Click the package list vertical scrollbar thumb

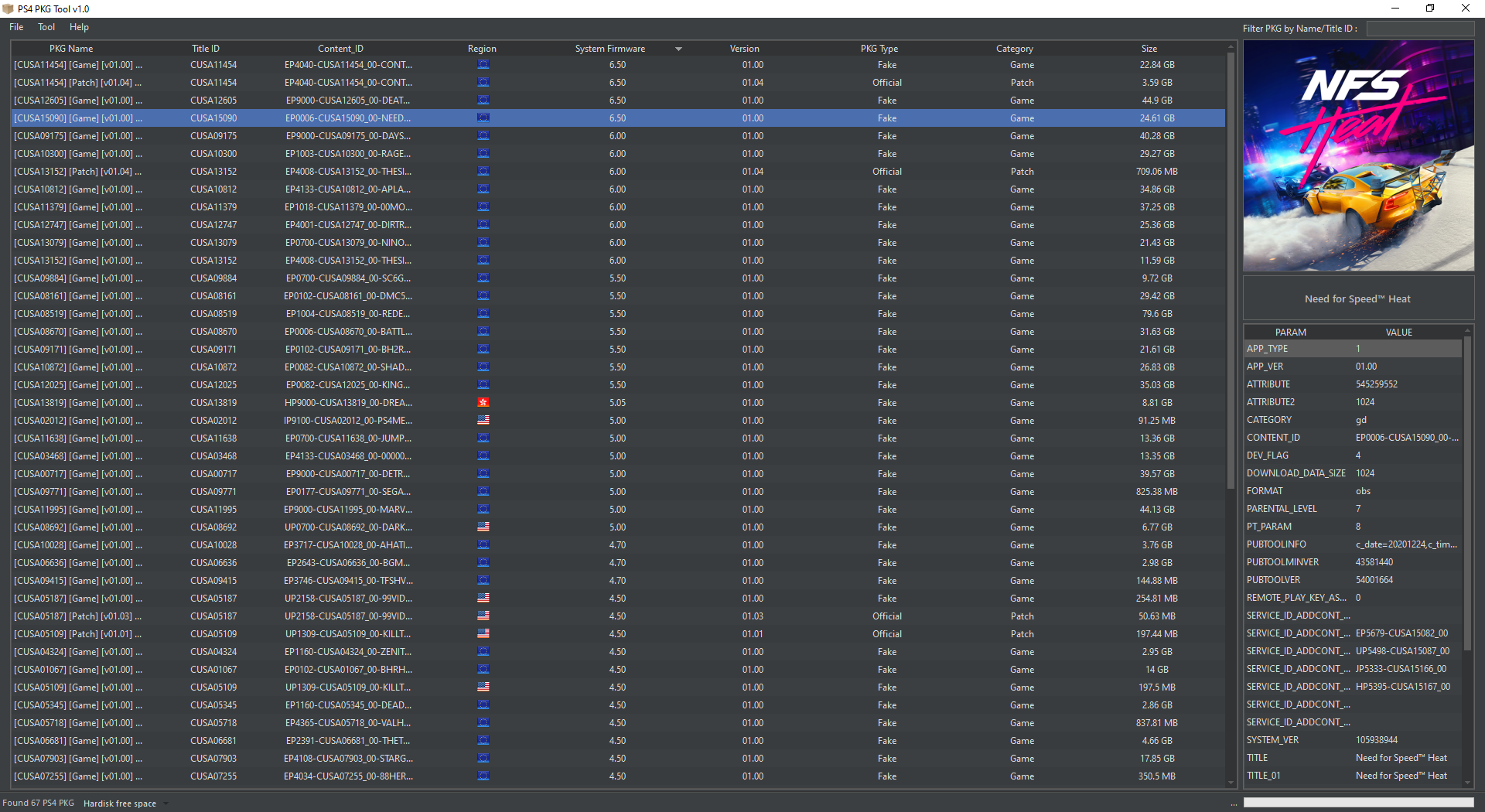tap(1231, 271)
